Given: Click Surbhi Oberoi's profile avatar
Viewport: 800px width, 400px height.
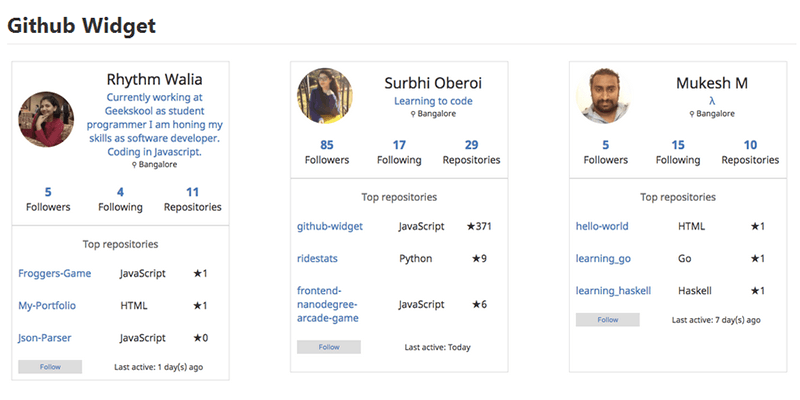Looking at the screenshot, I should pos(325,96).
